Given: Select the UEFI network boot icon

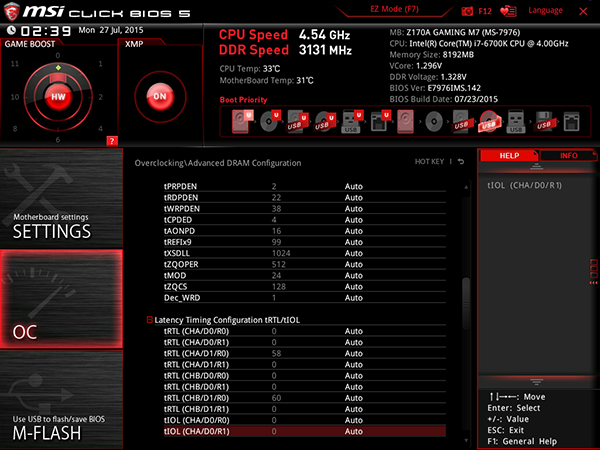Looking at the screenshot, I should [380, 121].
